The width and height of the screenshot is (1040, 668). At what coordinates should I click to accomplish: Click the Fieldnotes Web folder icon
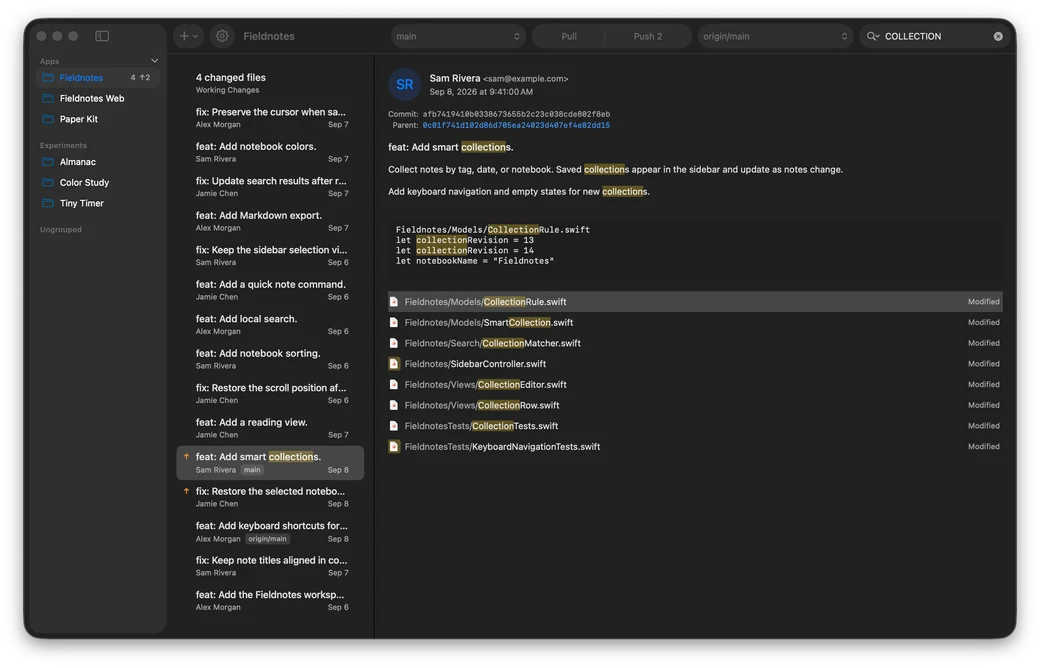pyautogui.click(x=48, y=98)
